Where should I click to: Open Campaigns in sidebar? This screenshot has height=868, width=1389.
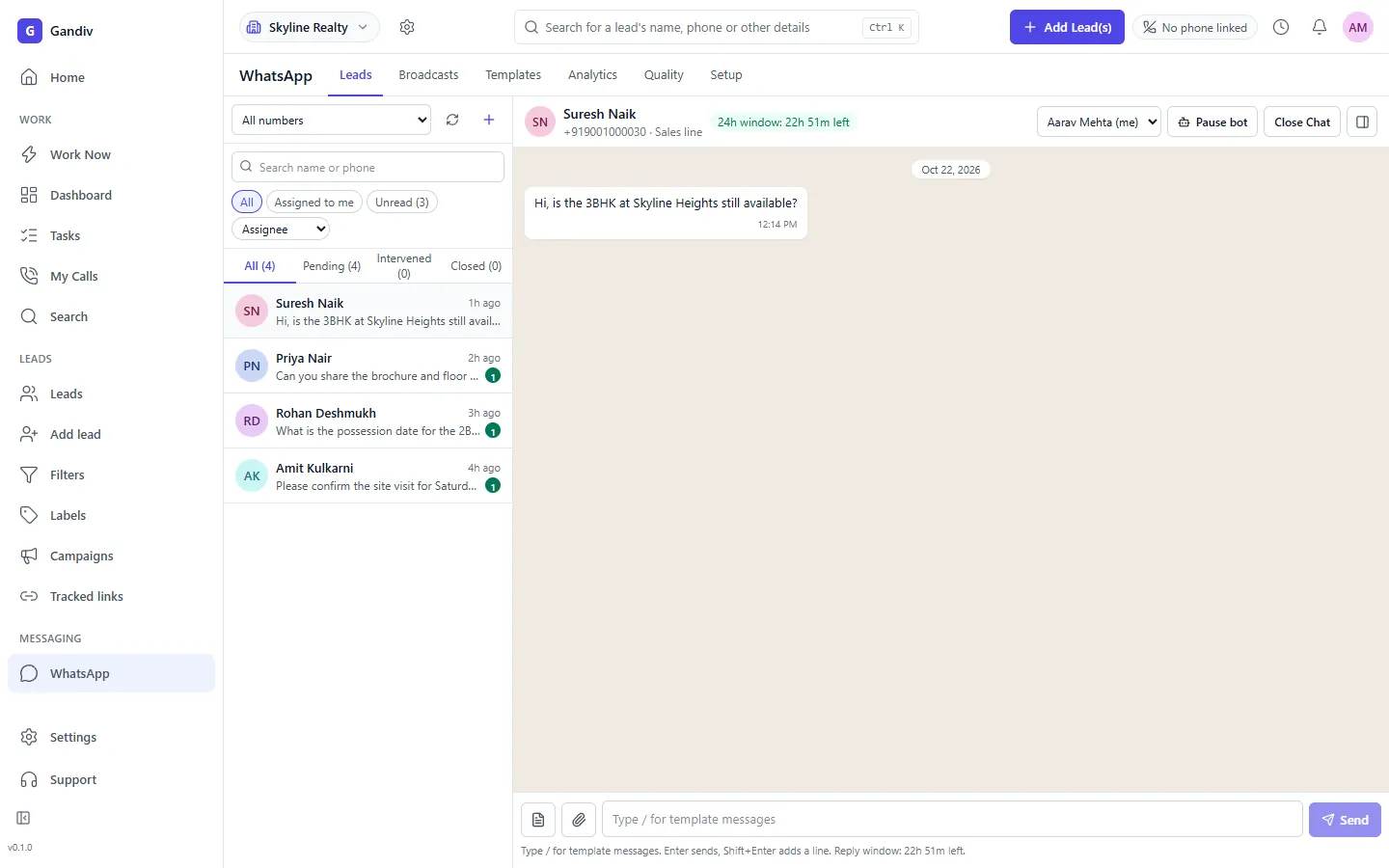111,556
